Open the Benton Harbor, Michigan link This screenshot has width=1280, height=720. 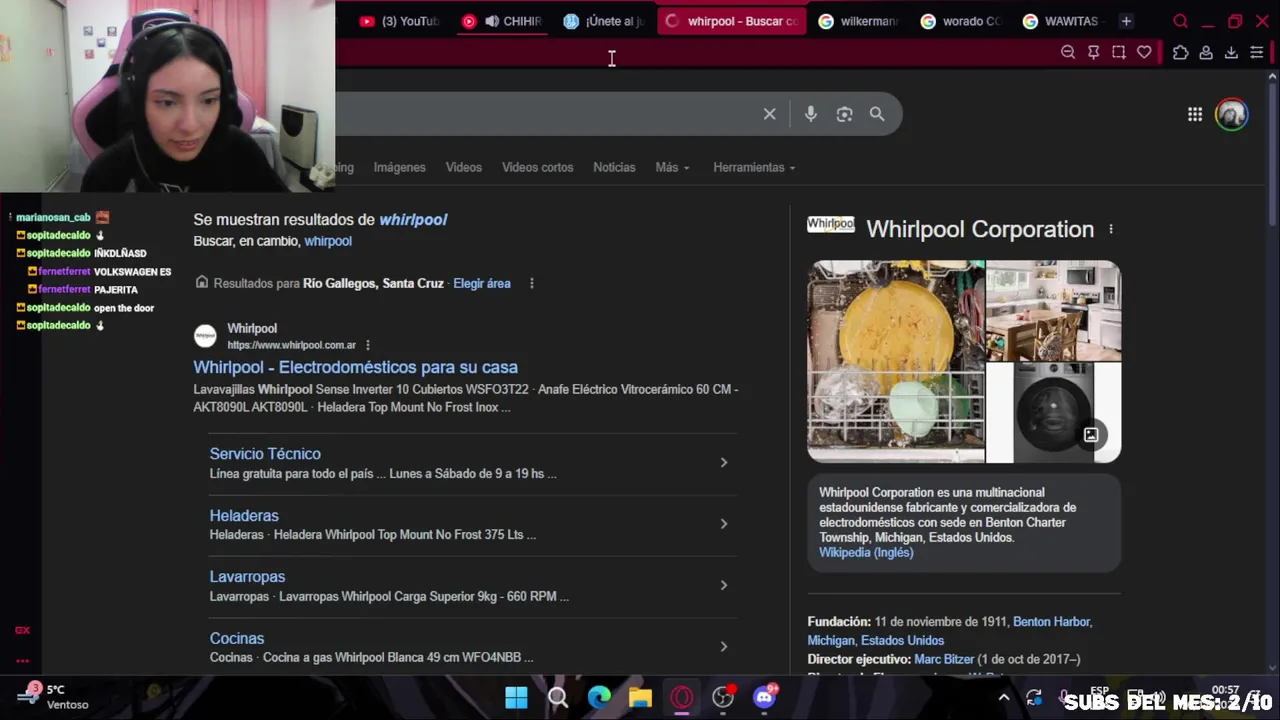tap(949, 631)
